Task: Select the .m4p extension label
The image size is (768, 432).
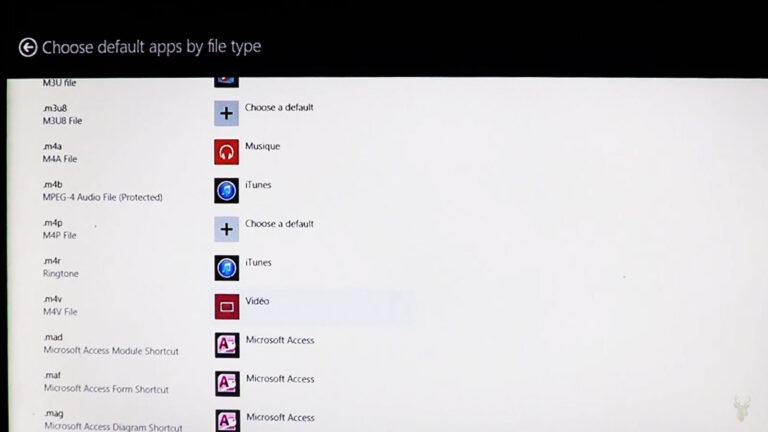Action: (x=53, y=222)
